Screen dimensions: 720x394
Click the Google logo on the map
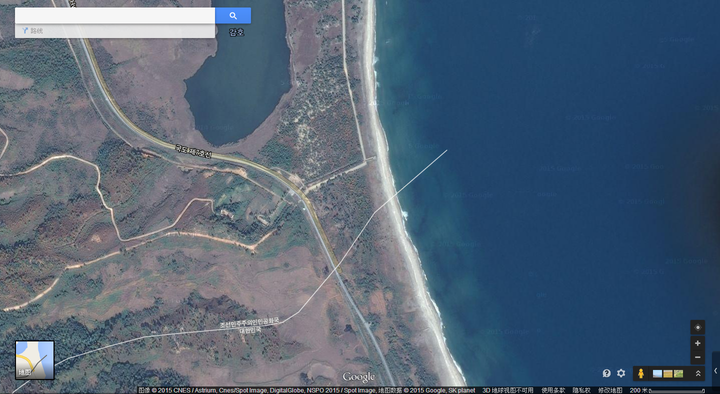pos(359,377)
